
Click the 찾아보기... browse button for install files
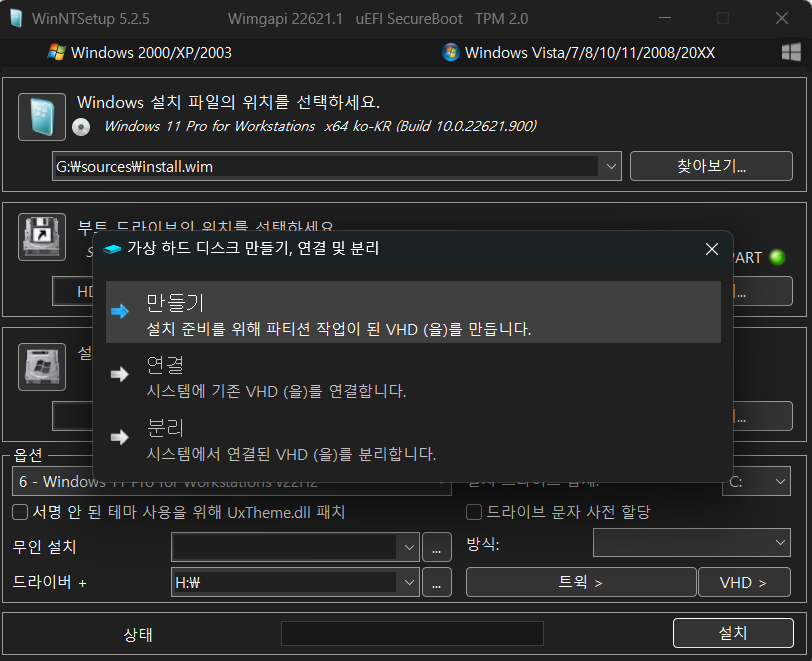point(711,166)
